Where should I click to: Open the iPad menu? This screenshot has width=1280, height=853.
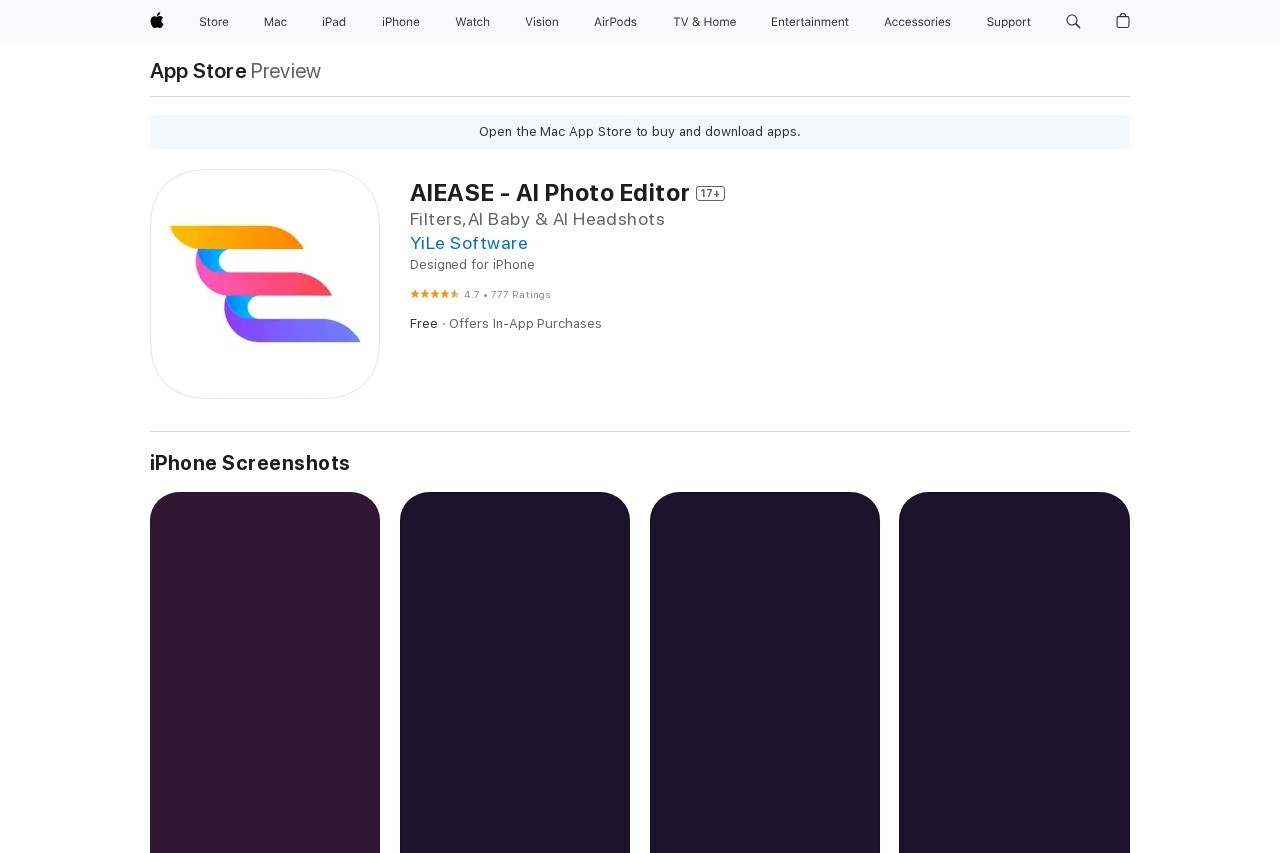point(334,22)
